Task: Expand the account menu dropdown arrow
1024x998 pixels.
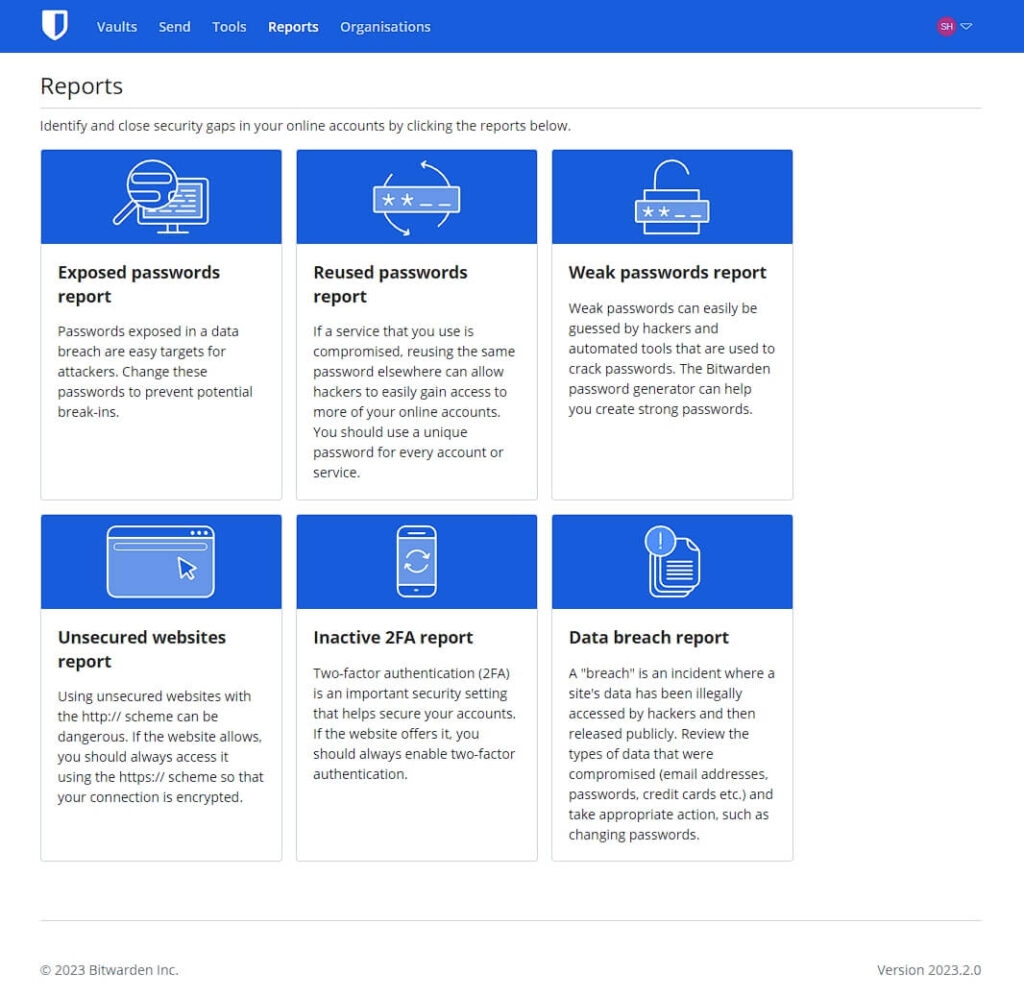Action: (x=966, y=27)
